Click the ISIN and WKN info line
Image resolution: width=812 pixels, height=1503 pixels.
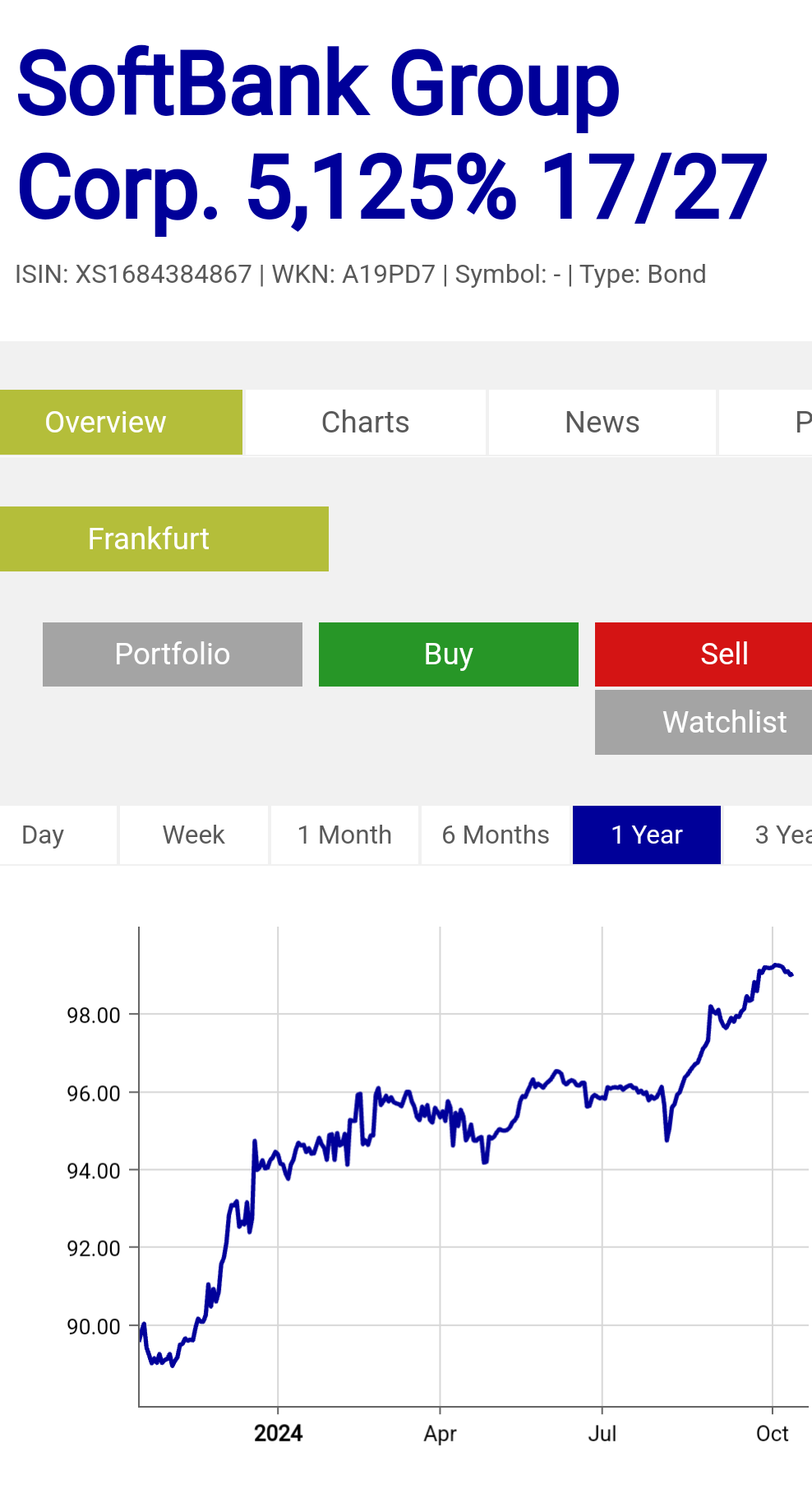(360, 274)
